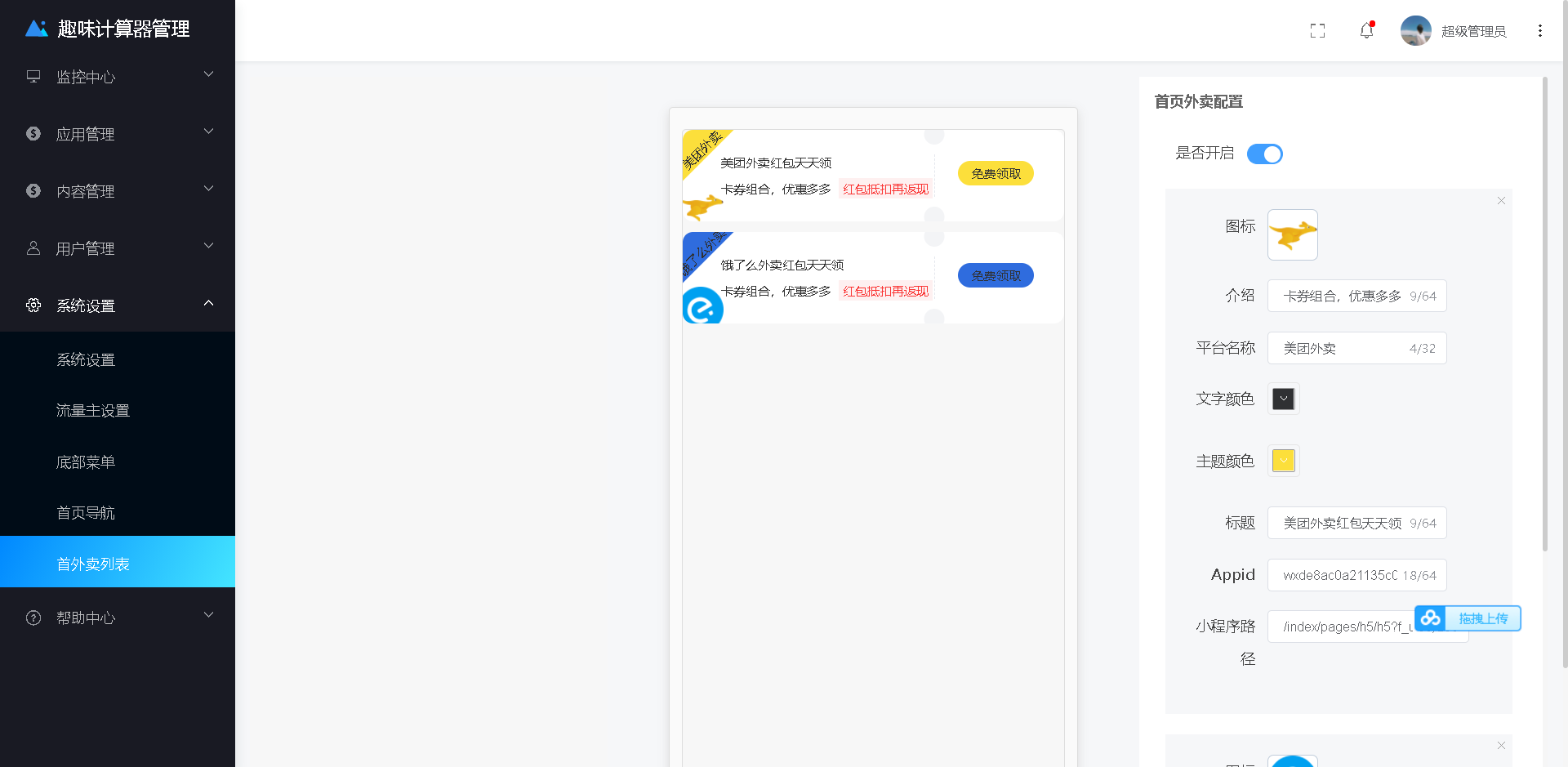The height and width of the screenshot is (767, 1568).
Task: Click the kangaroo icon upload thumbnail
Action: click(x=1292, y=234)
